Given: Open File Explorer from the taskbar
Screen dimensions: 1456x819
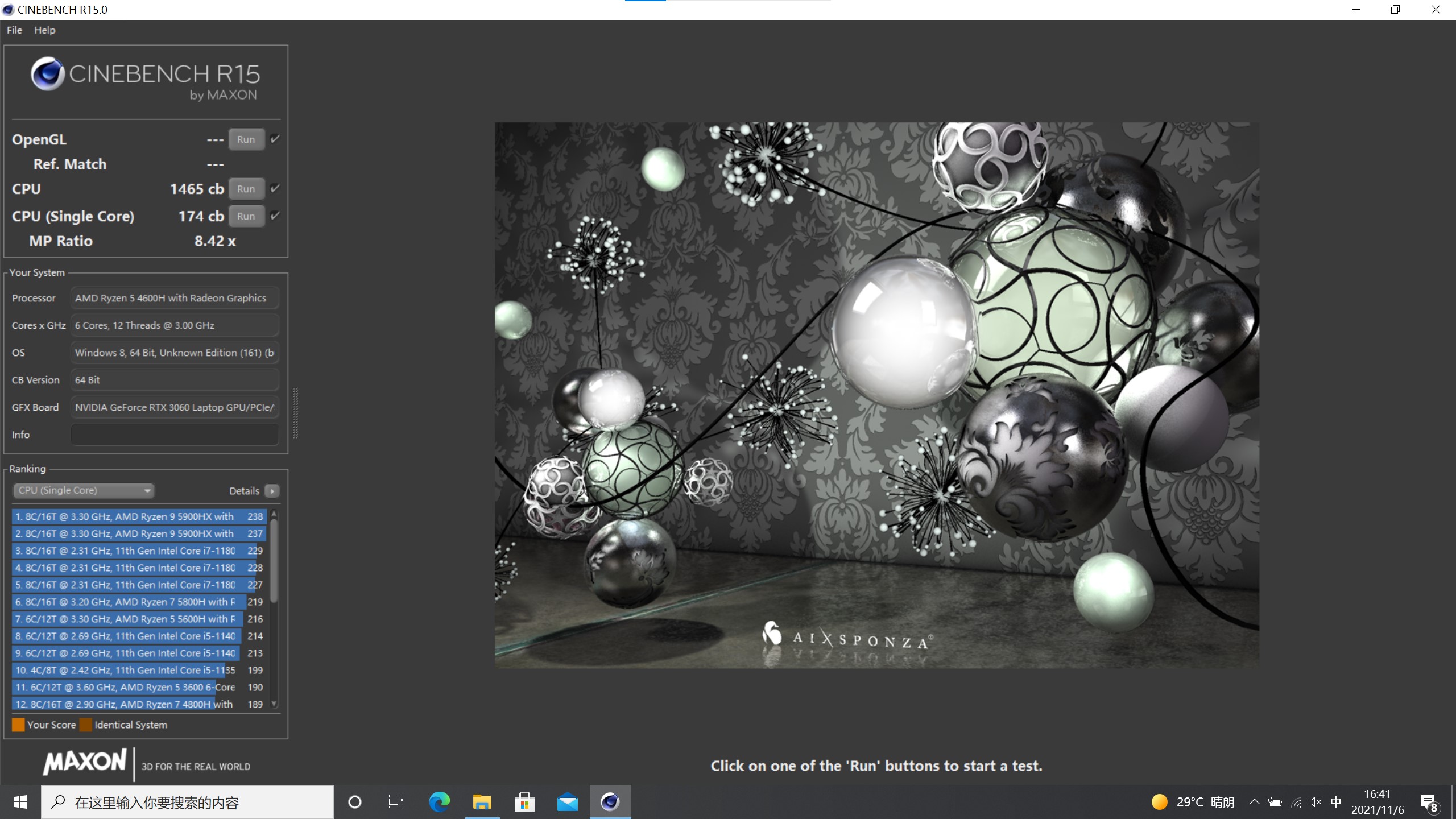Looking at the screenshot, I should (482, 802).
